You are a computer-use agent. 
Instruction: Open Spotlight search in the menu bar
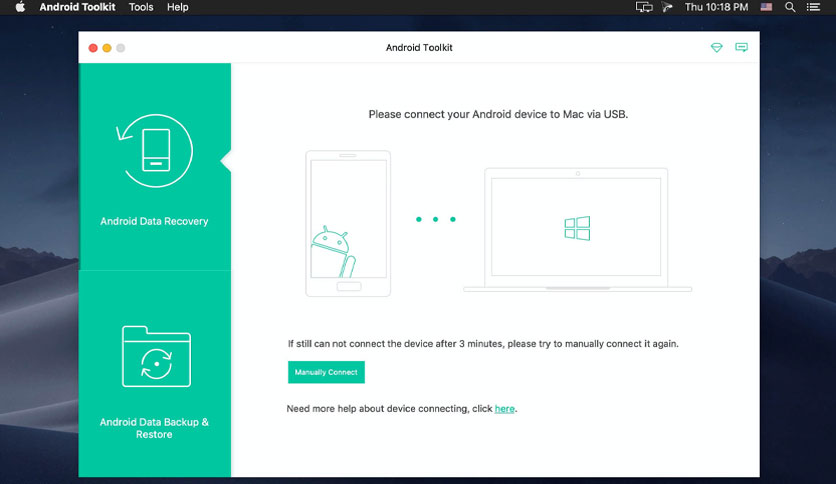pos(790,7)
